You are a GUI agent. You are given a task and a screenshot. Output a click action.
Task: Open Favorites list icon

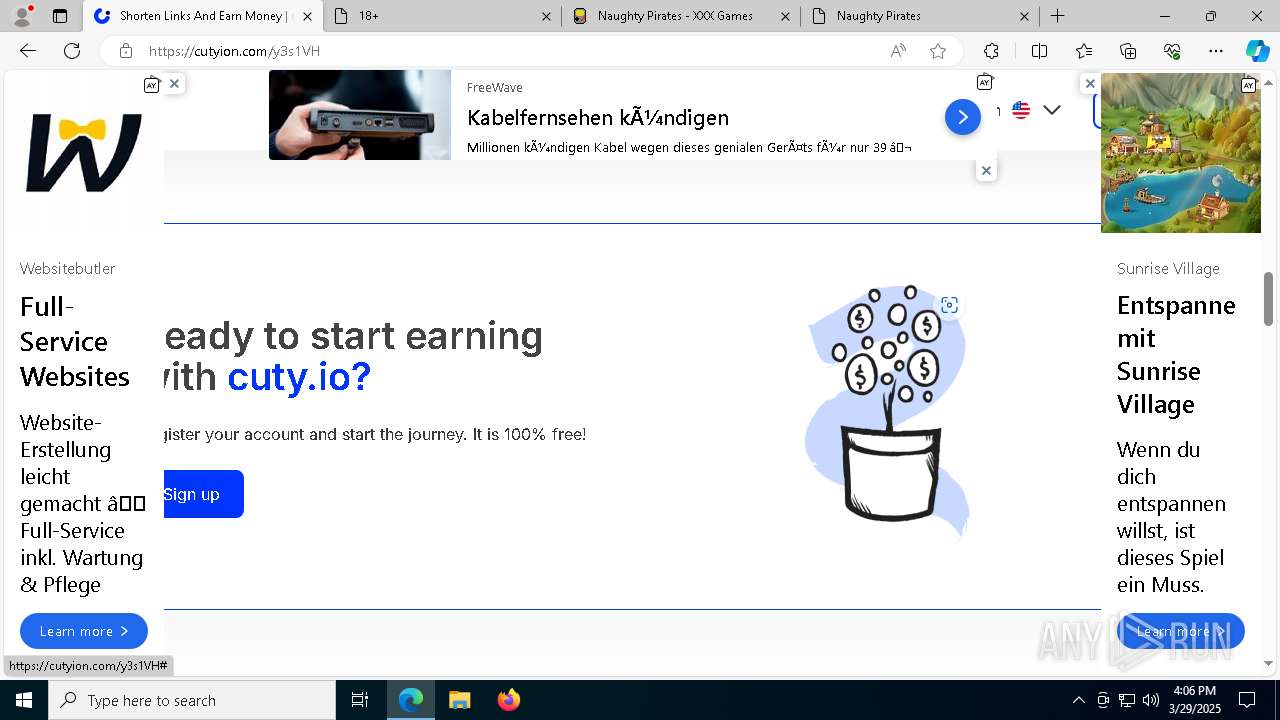click(x=1084, y=51)
